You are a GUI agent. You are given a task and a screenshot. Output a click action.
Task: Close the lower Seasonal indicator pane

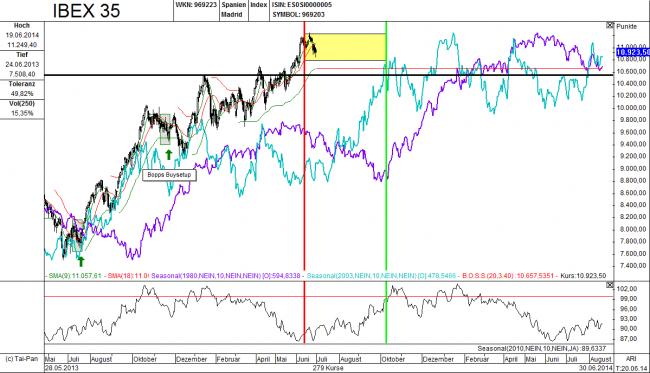(609, 285)
